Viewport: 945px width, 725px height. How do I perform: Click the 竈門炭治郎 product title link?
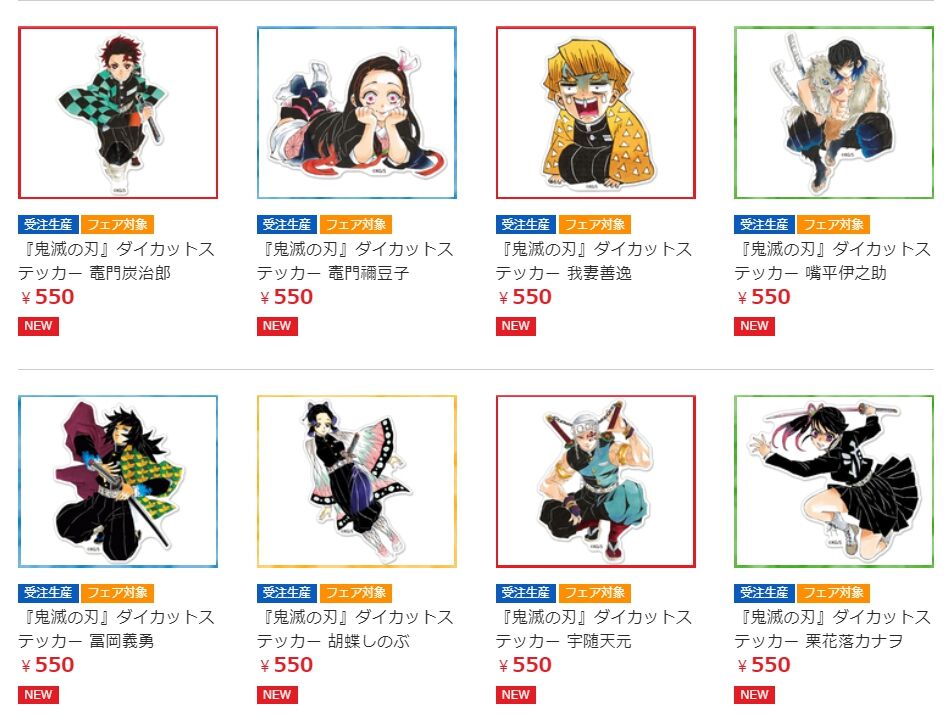coord(117,261)
